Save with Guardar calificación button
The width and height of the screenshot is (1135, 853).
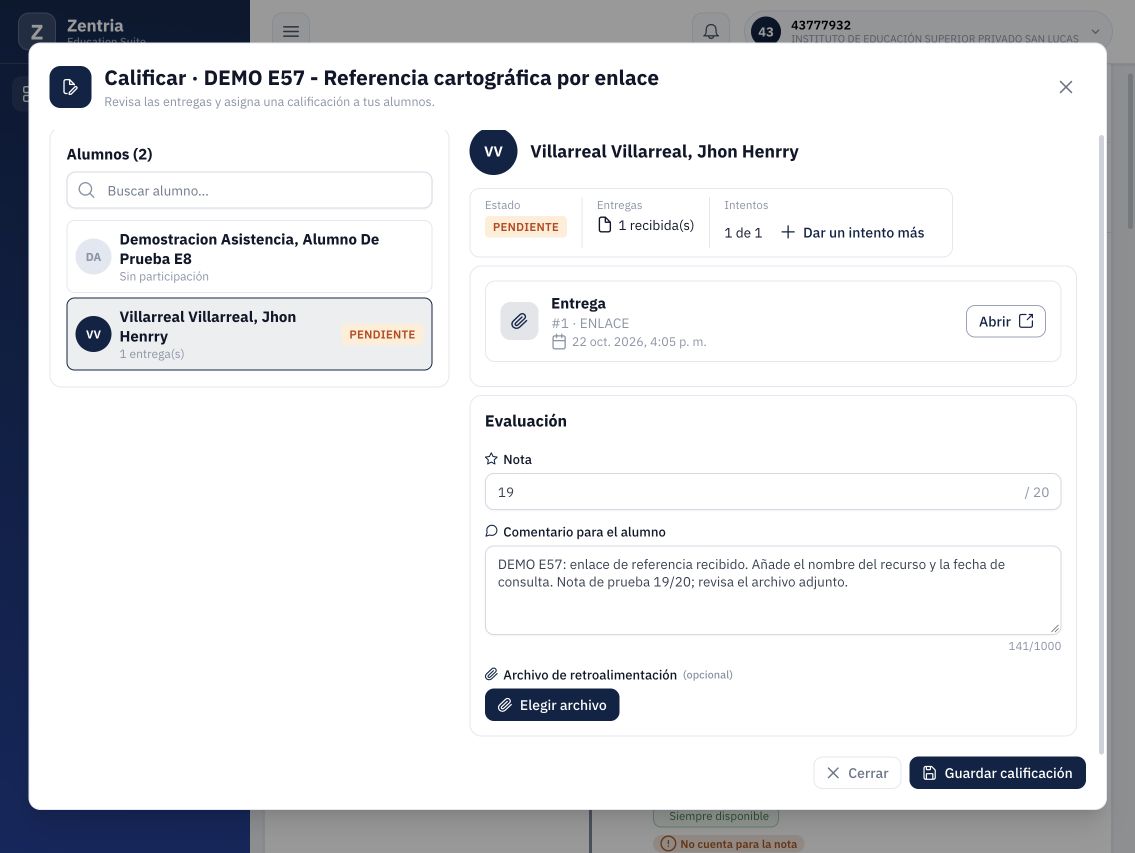click(997, 773)
